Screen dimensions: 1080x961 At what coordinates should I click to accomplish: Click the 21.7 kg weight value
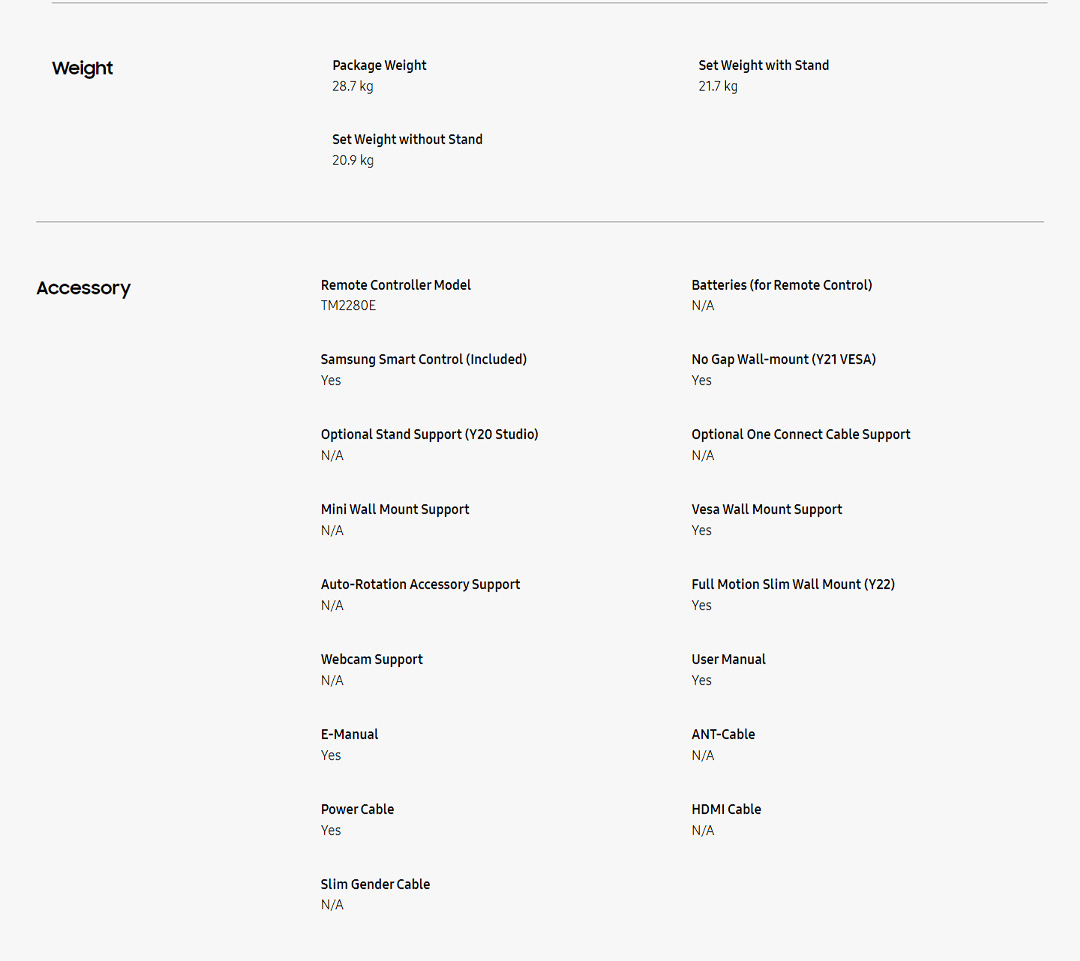[718, 87]
